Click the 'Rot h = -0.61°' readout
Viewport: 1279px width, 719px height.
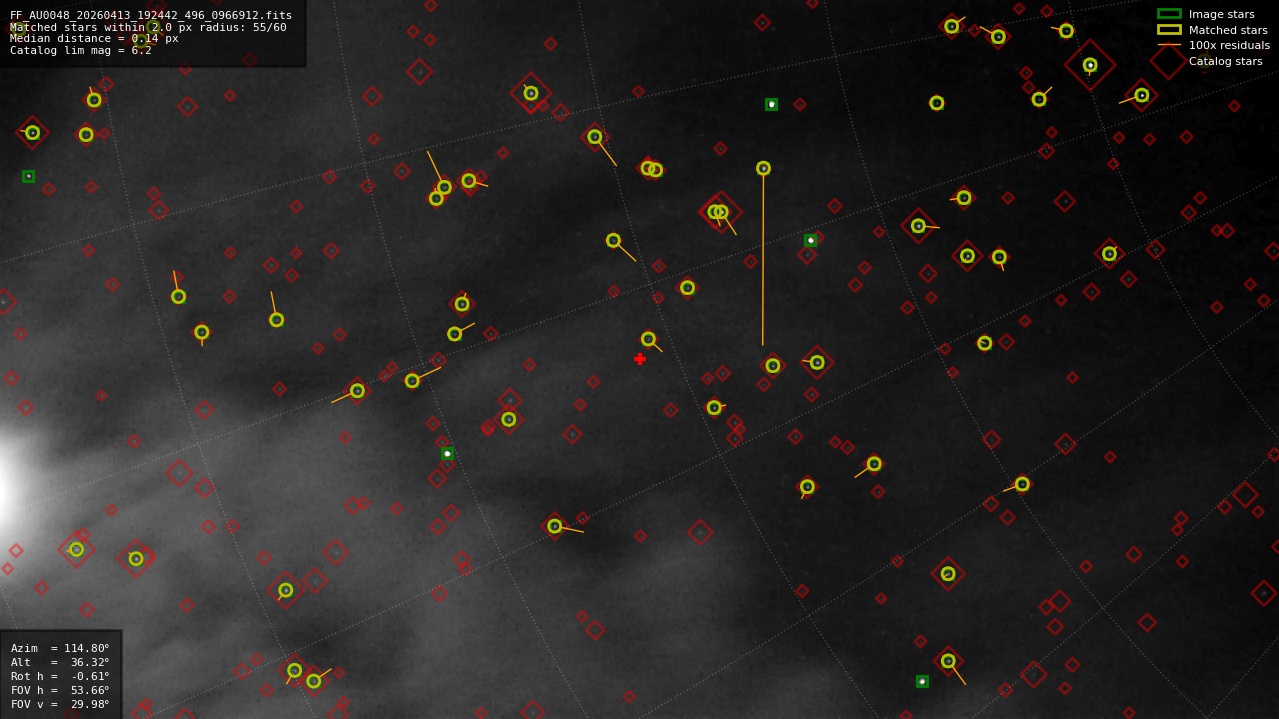[60, 676]
